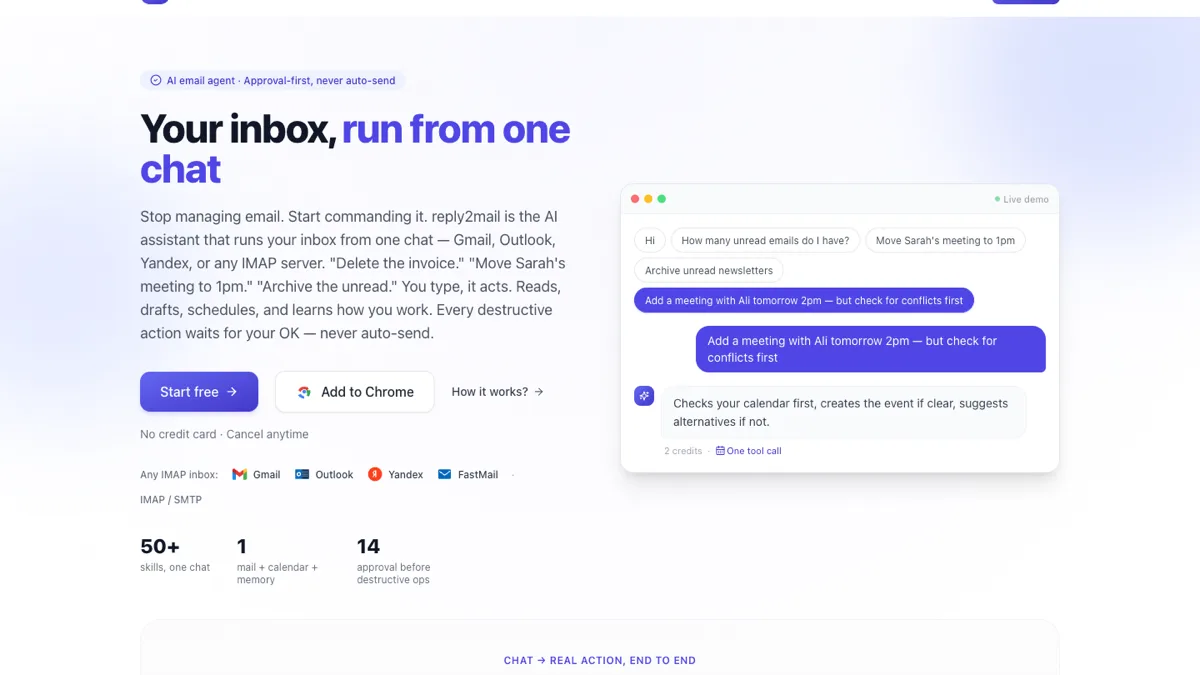
Task: Click the 2 credits text
Action: [683, 451]
